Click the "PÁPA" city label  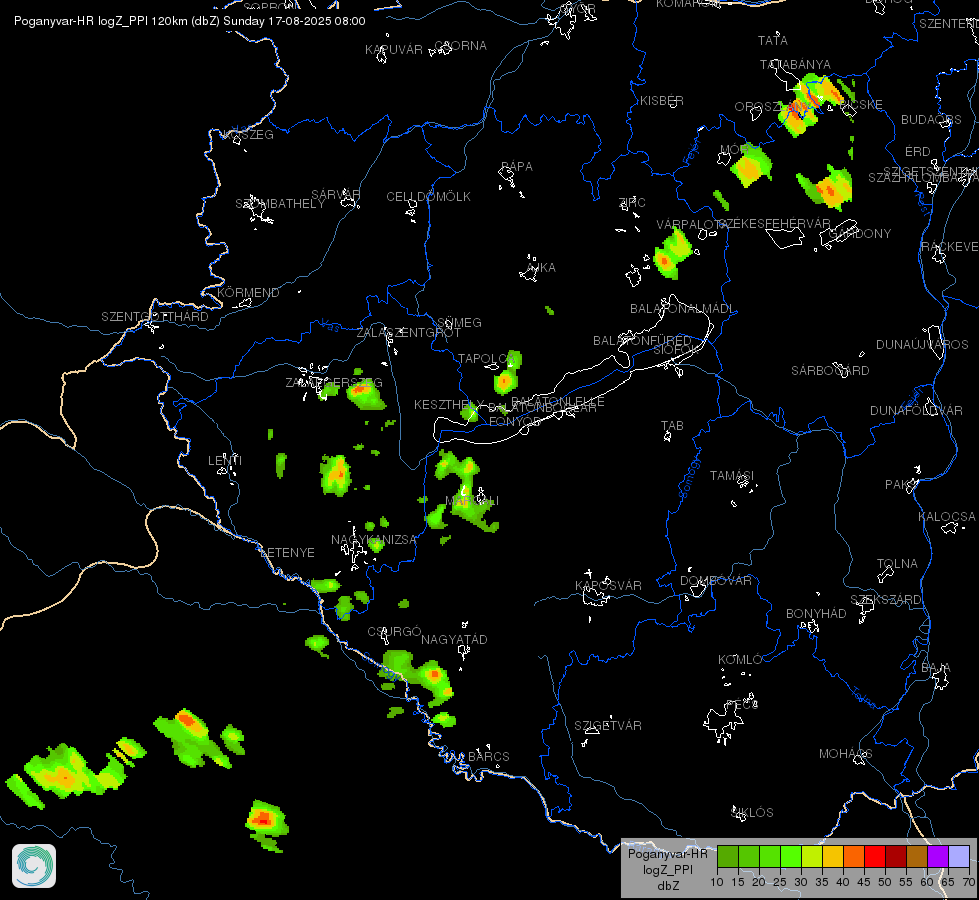pyautogui.click(x=517, y=167)
